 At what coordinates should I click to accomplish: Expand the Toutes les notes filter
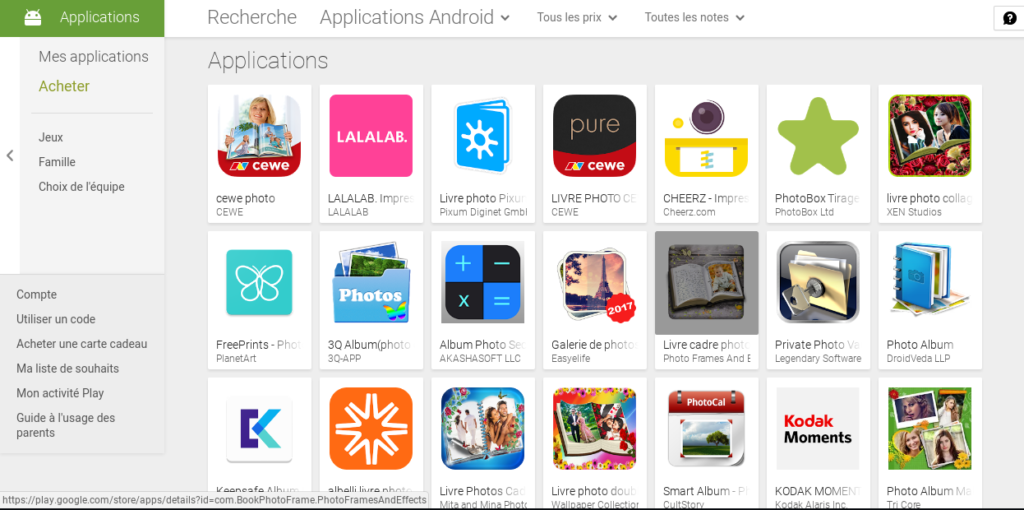[x=694, y=18]
